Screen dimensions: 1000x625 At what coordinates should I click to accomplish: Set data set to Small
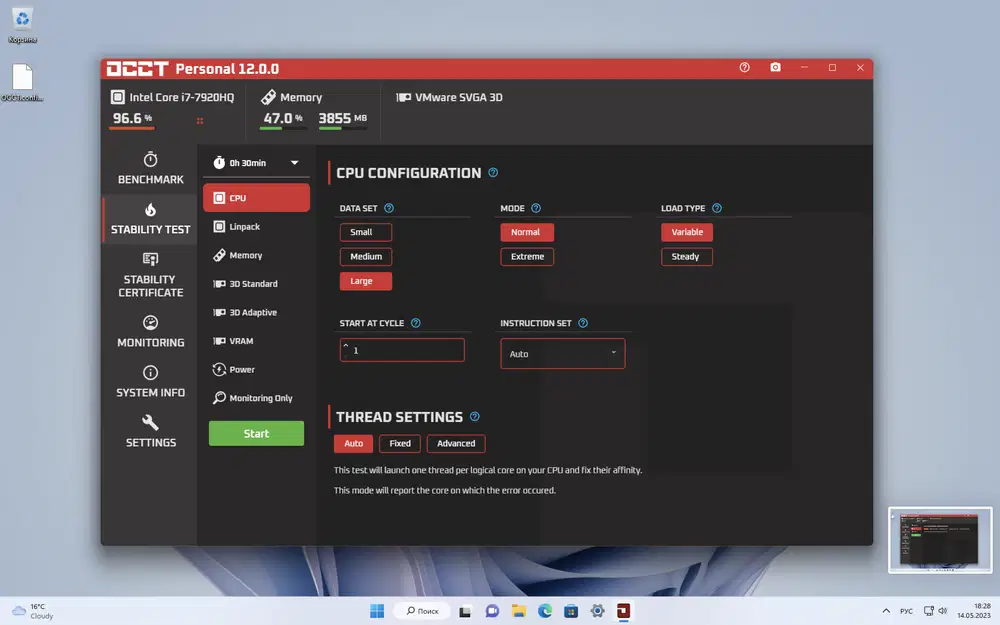pos(365,232)
